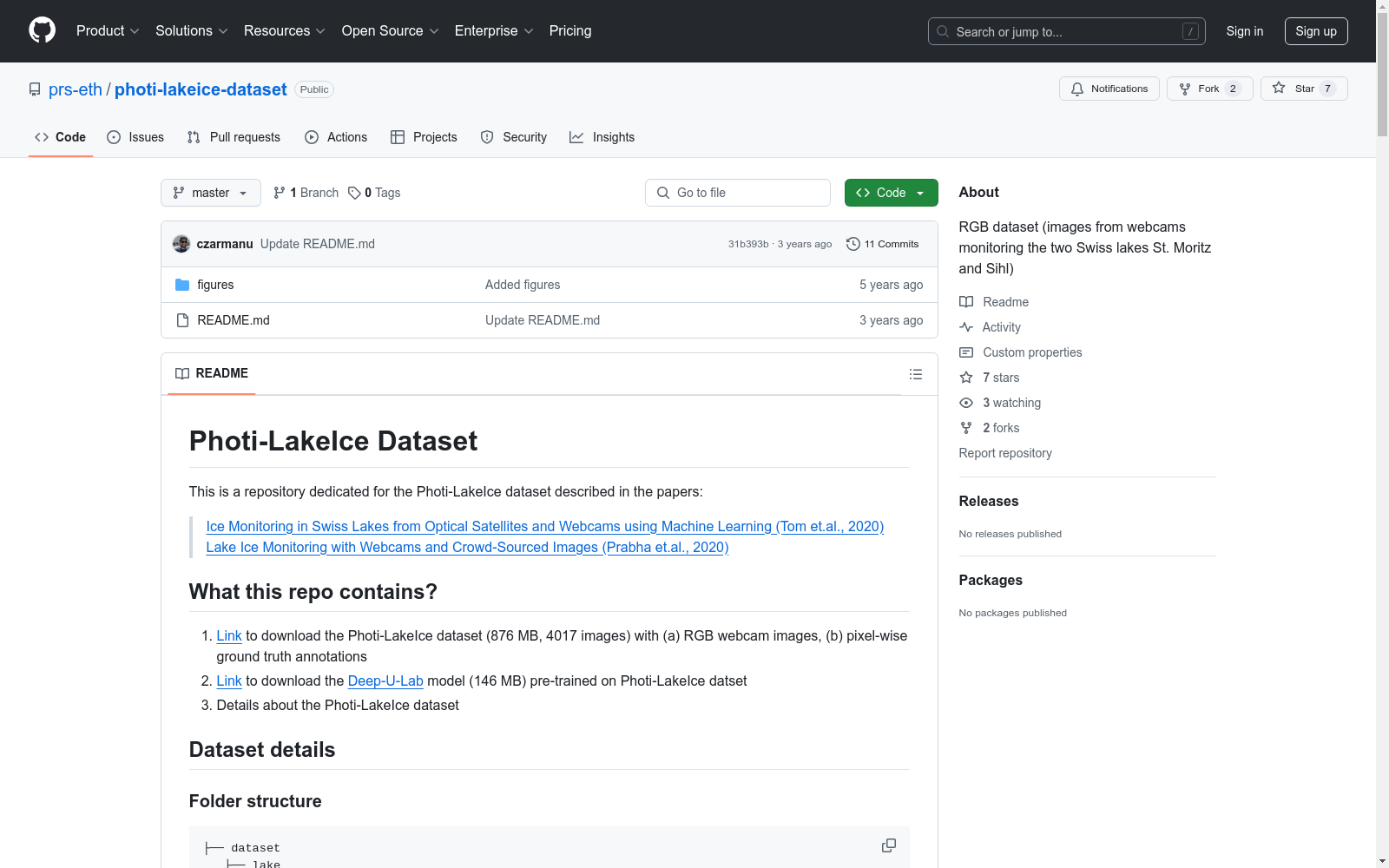This screenshot has height=868, width=1389.
Task: Open the Product dropdown menu
Action: tap(108, 30)
